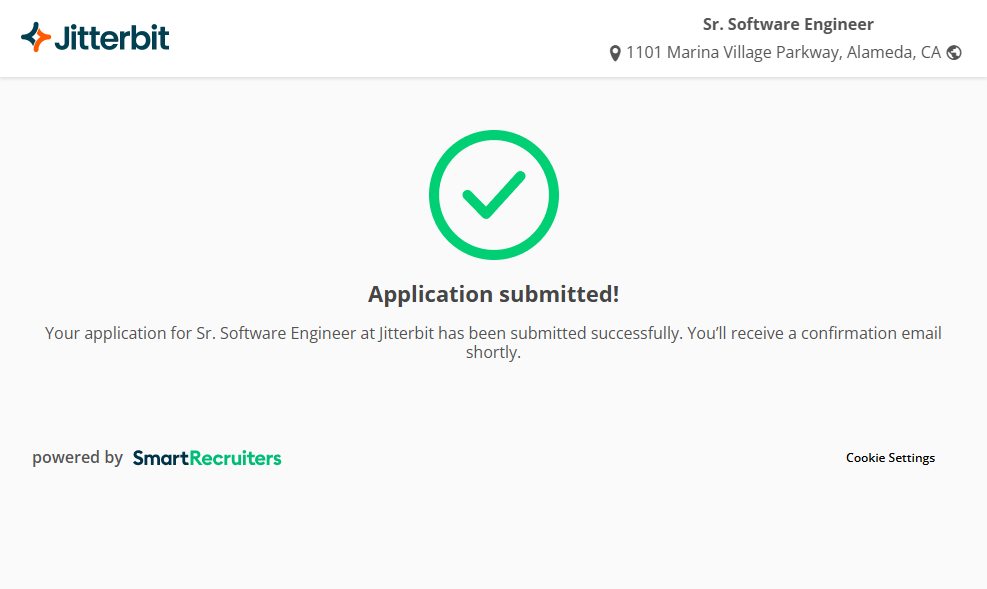
Task: Click the Jitterbit wordmark in header
Action: click(x=111, y=38)
